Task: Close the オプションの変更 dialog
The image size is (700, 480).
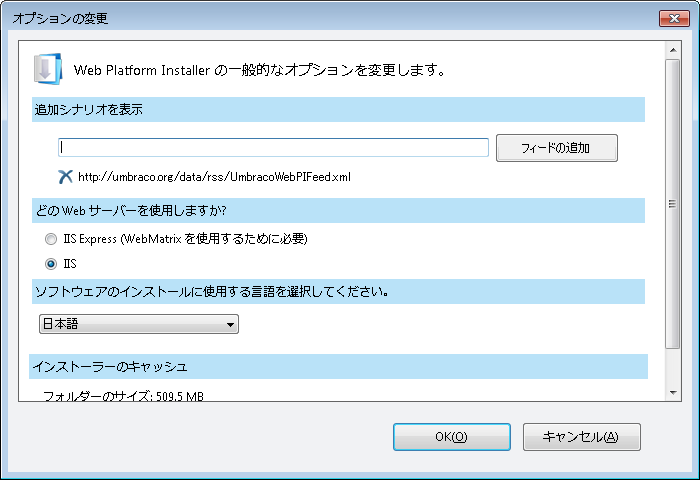Action: click(x=674, y=18)
